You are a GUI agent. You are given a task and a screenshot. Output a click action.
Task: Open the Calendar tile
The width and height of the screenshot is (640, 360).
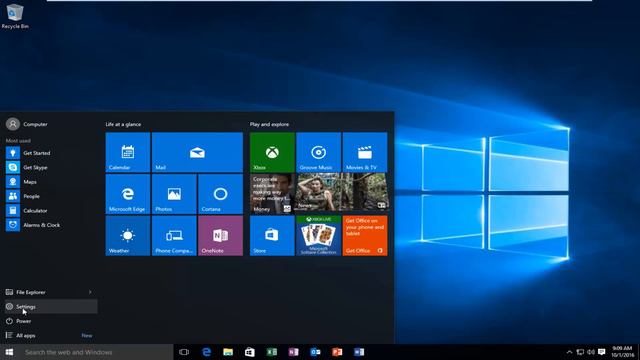click(128, 152)
